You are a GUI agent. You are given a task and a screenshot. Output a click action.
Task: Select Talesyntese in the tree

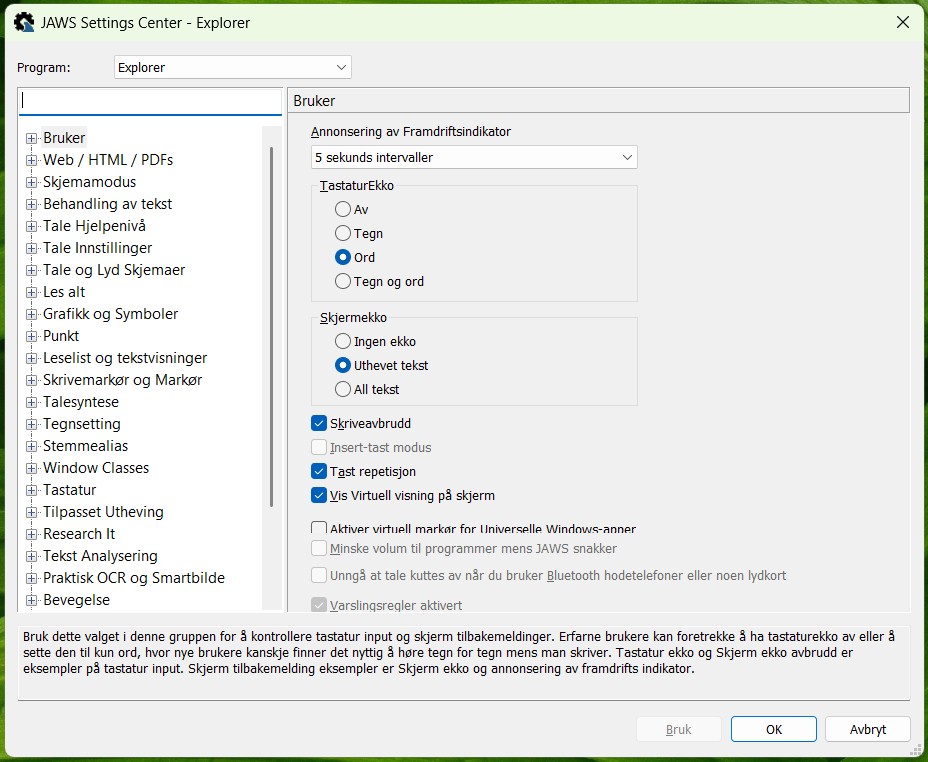pos(80,402)
